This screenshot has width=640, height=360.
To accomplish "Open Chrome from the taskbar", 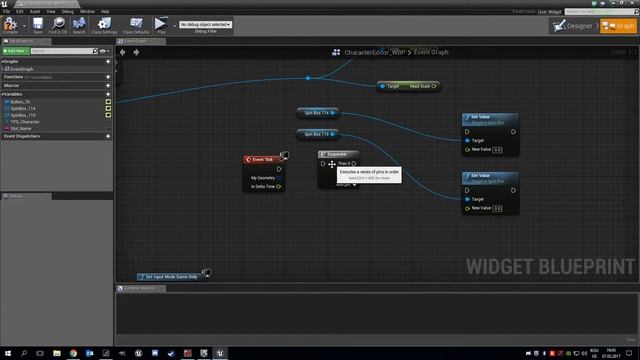I will coord(73,353).
